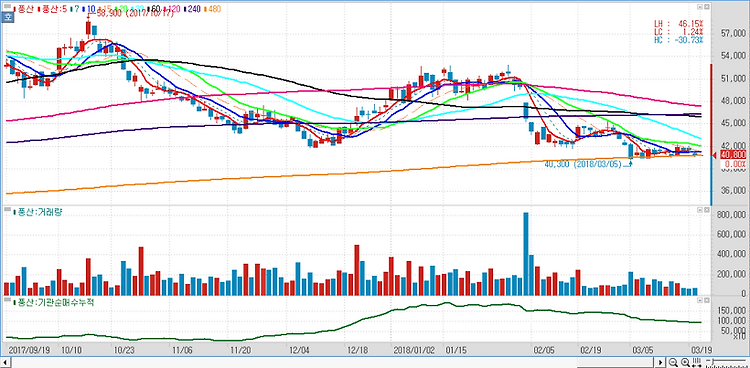Click the 800,000 volume axis label

coord(730,214)
